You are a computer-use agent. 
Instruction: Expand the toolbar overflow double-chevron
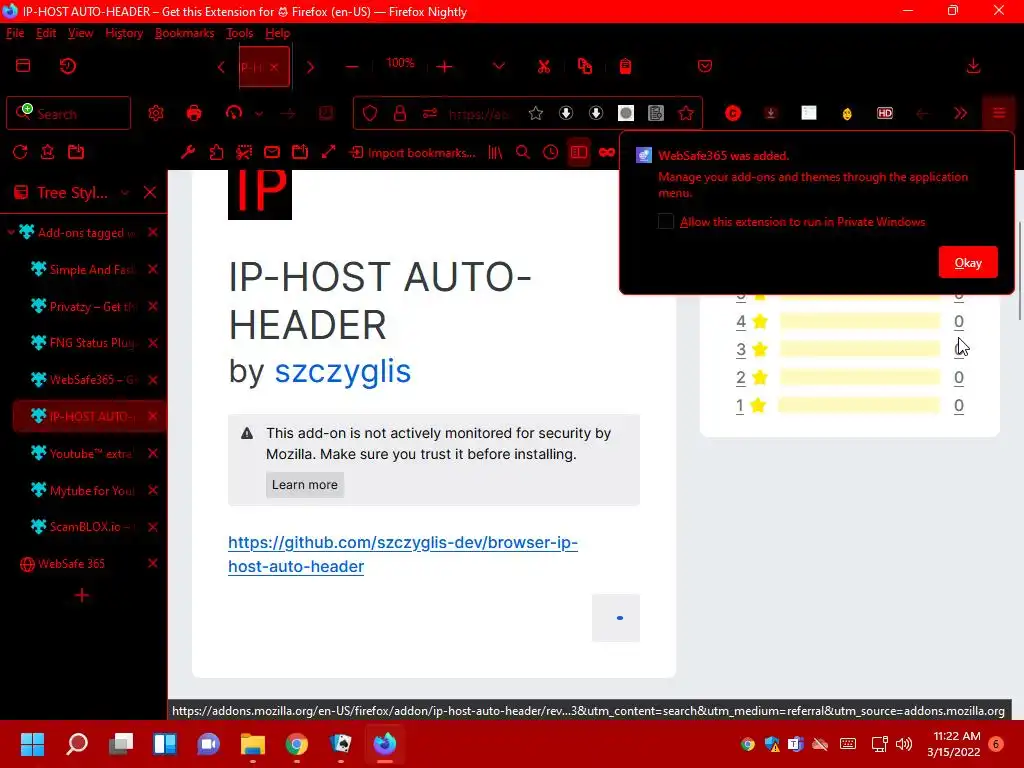[960, 114]
